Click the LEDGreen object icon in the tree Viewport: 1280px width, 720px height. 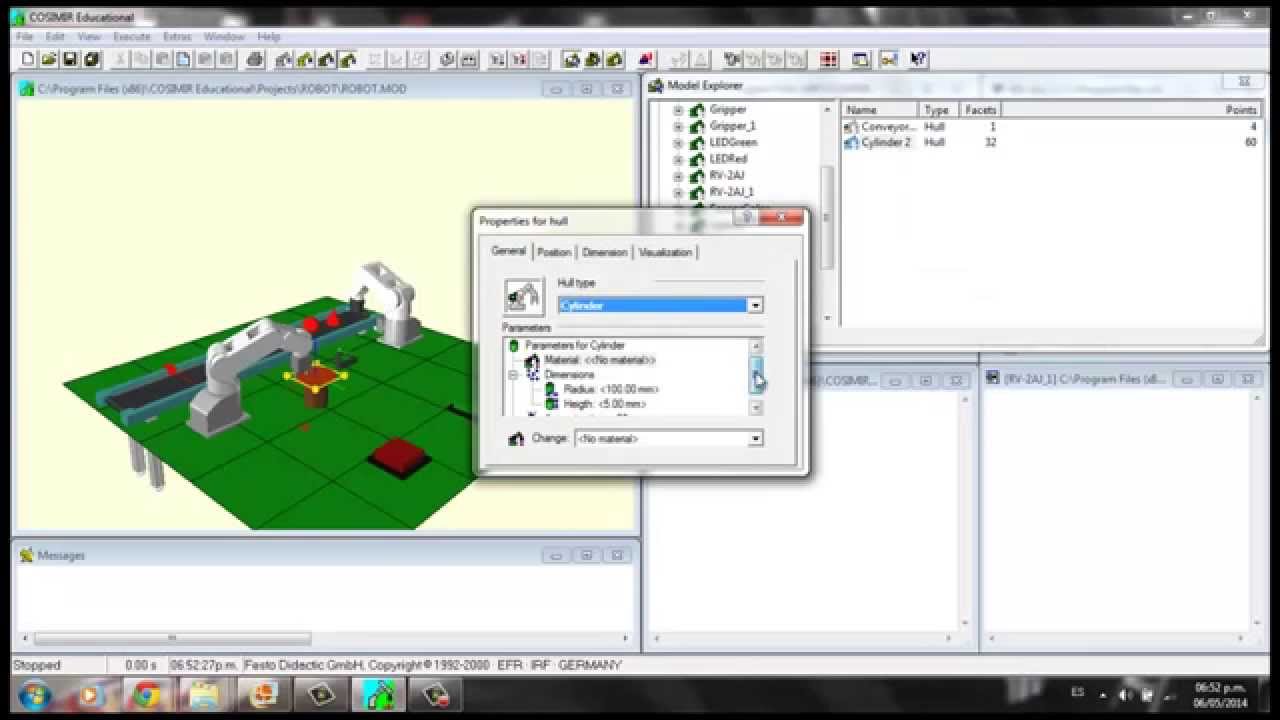pyautogui.click(x=697, y=143)
